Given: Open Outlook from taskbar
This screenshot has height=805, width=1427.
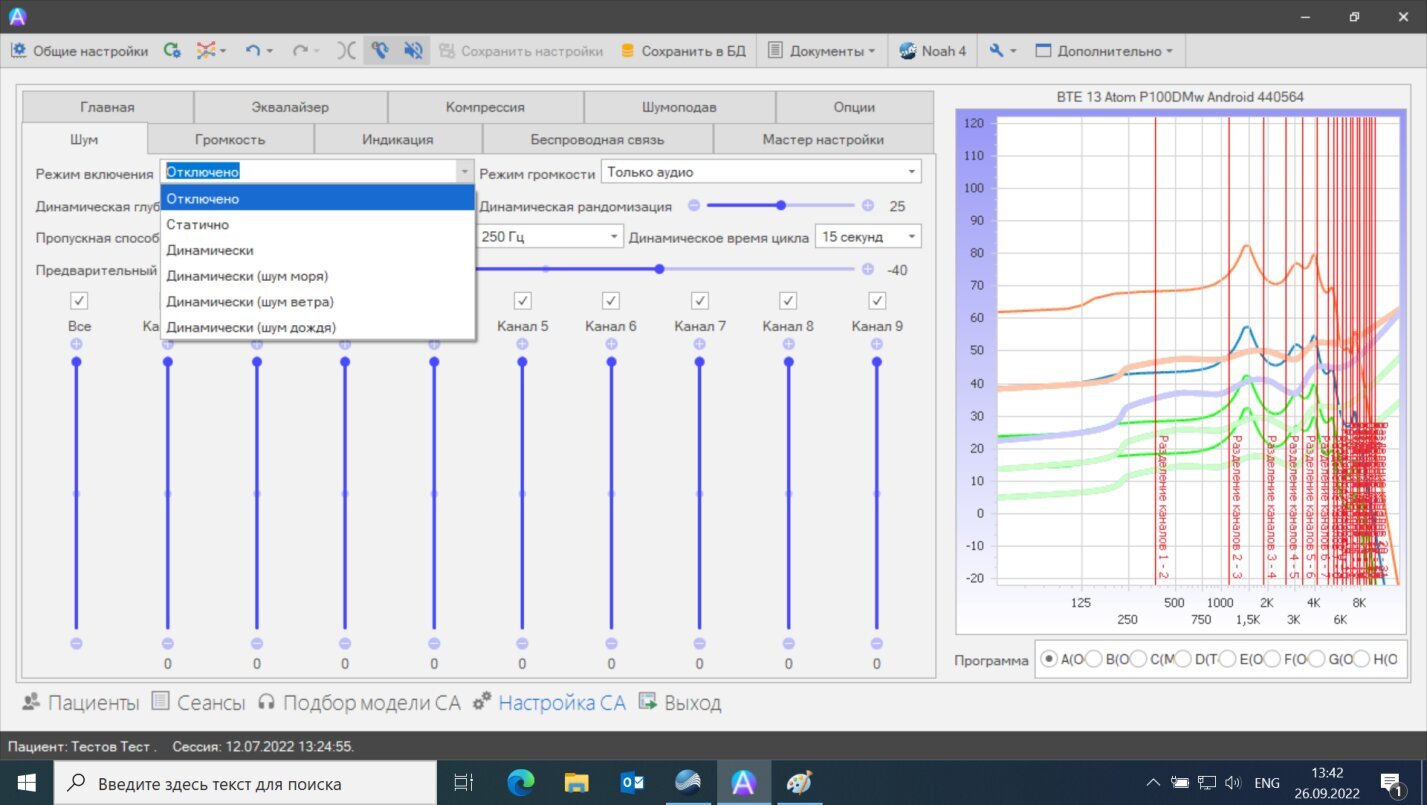Looking at the screenshot, I should (x=632, y=783).
